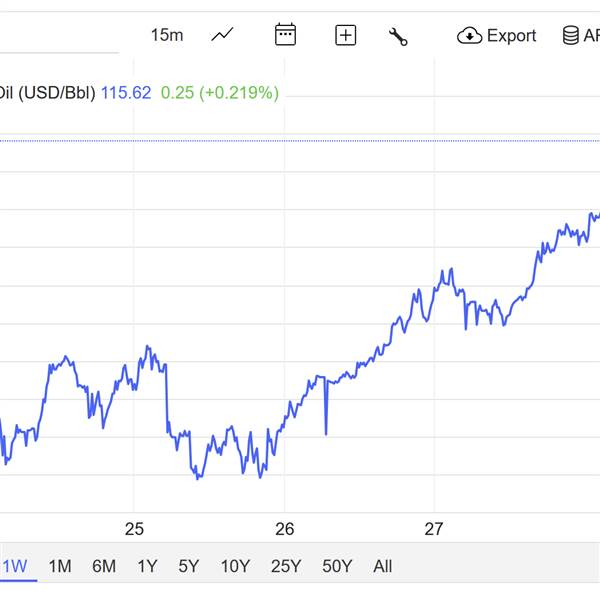Viewport: 600px width, 600px height.
Task: Select the 50Y time range
Action: [337, 566]
